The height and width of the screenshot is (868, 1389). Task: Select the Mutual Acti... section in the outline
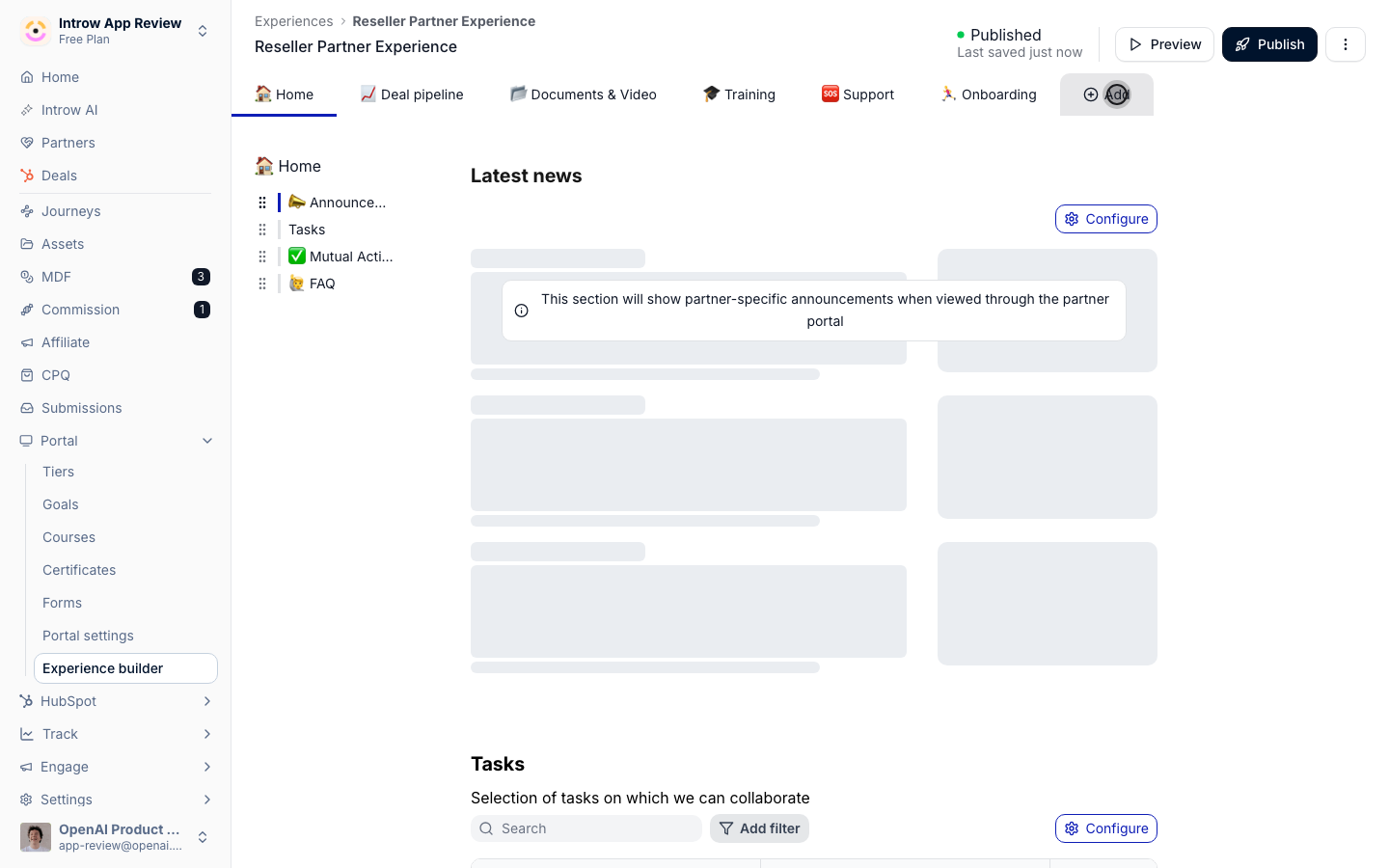point(340,257)
